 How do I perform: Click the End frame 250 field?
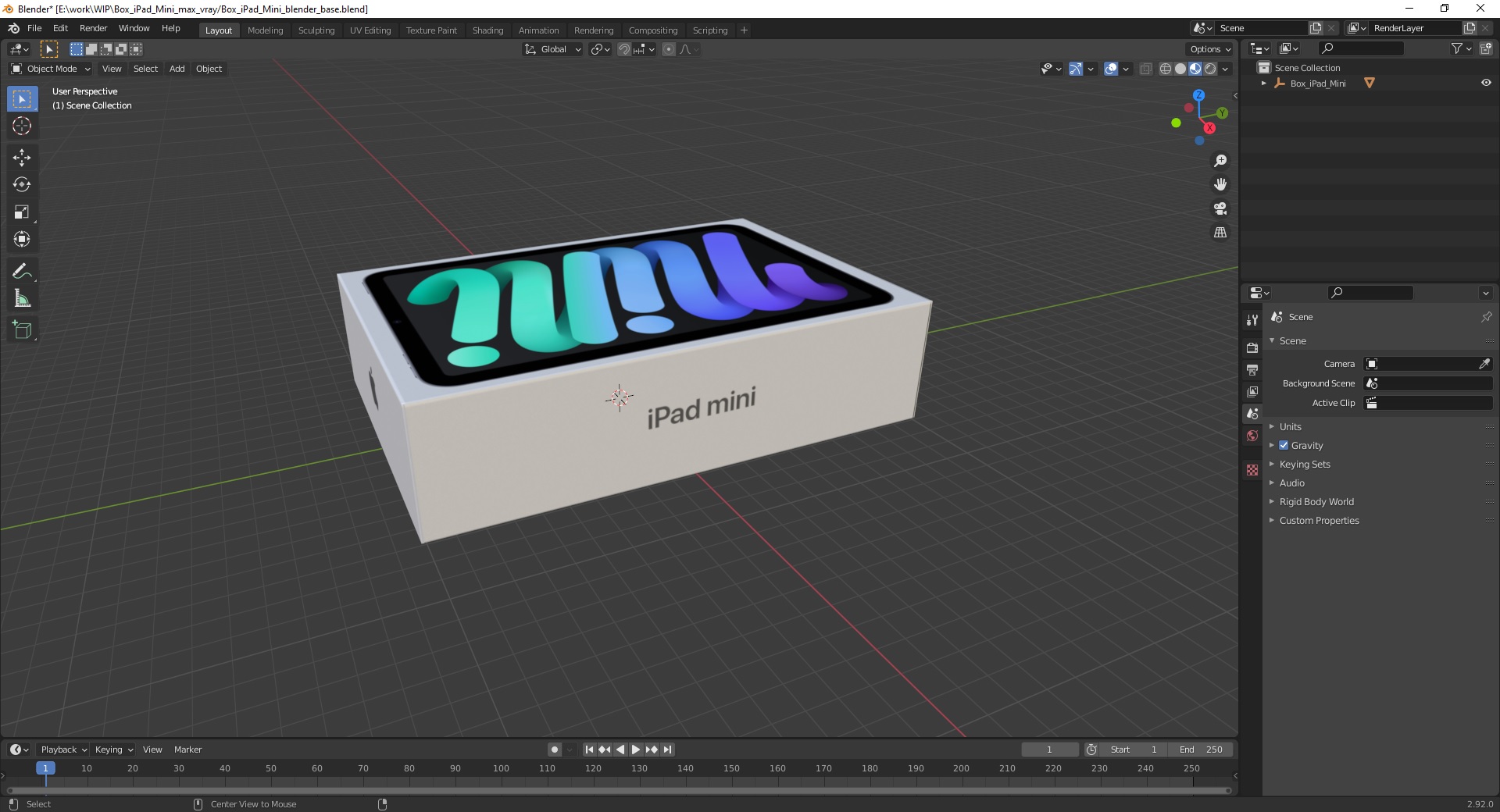pos(1202,750)
